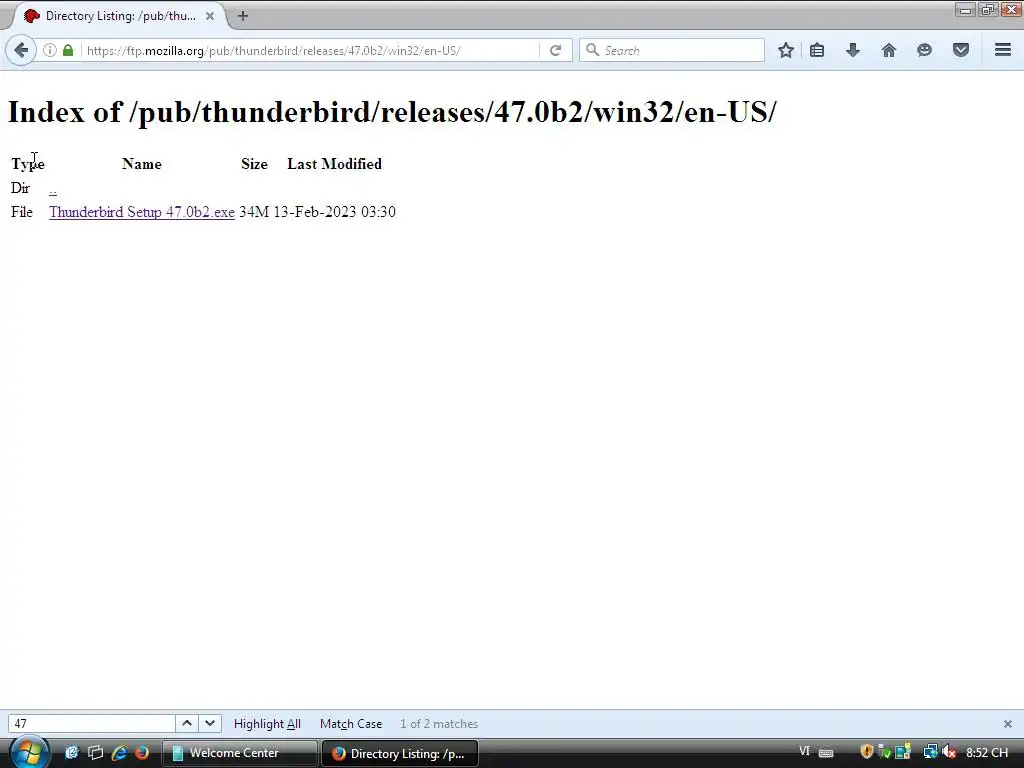Close the Directory Listing tab
The image size is (1024, 768).
pyautogui.click(x=210, y=16)
